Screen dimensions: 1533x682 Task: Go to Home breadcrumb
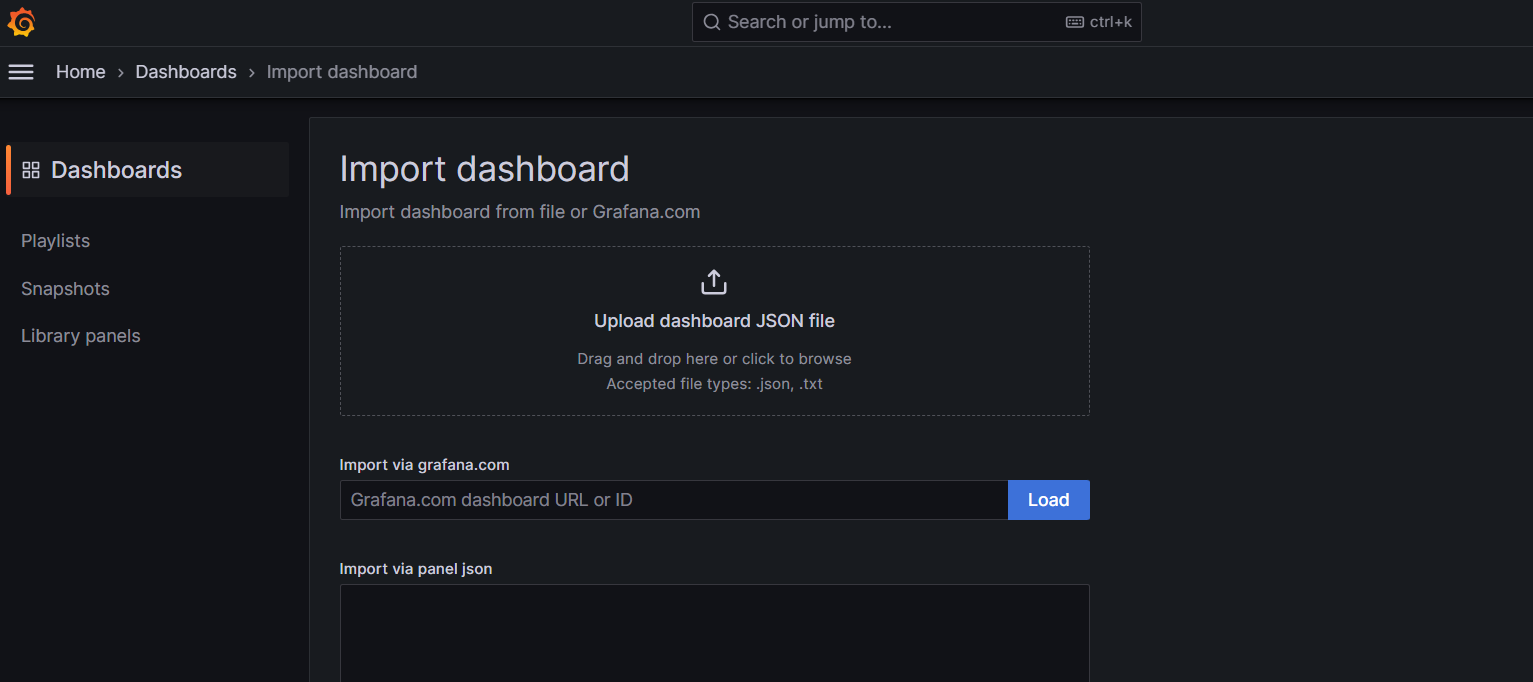coord(81,72)
